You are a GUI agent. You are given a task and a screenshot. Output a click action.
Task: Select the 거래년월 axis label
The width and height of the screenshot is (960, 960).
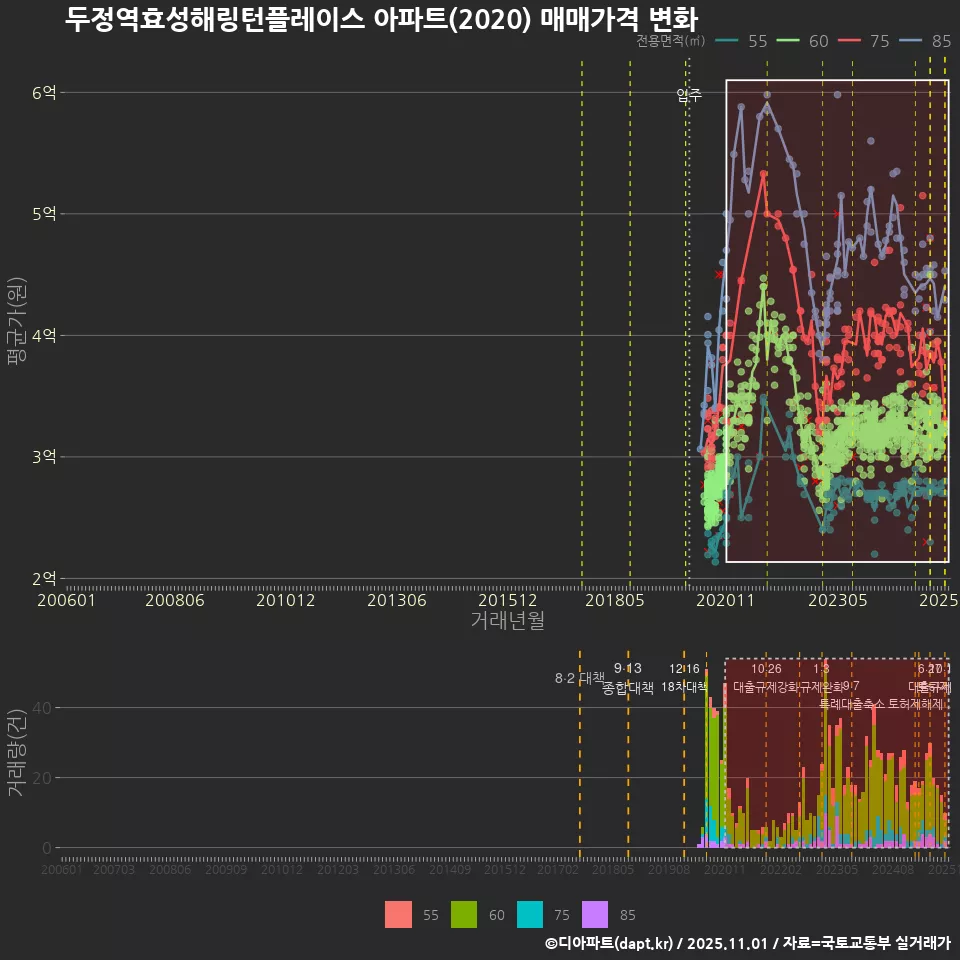505,618
